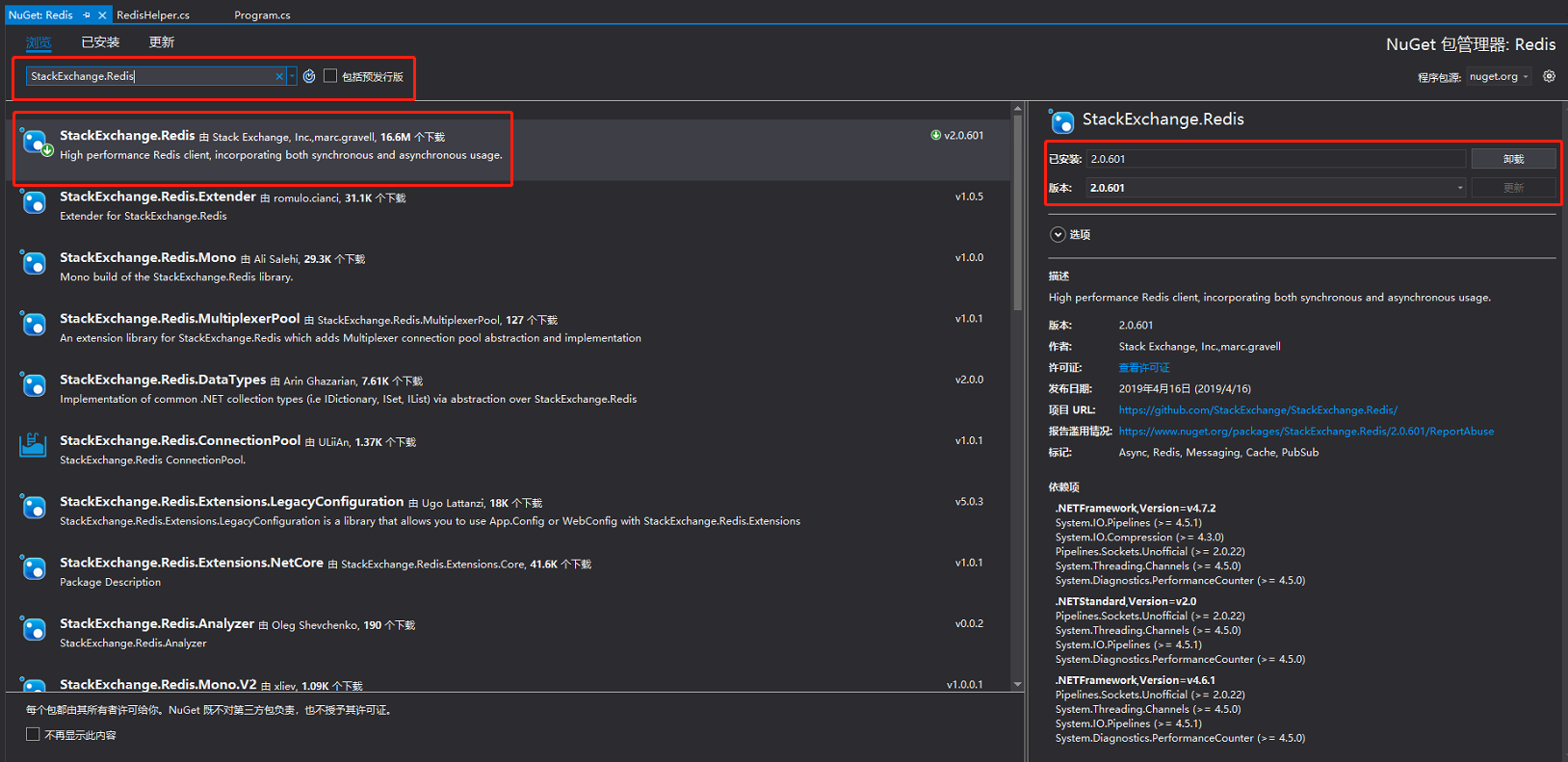Click the Extensions.LegacyConfiguration package icon

(35, 508)
